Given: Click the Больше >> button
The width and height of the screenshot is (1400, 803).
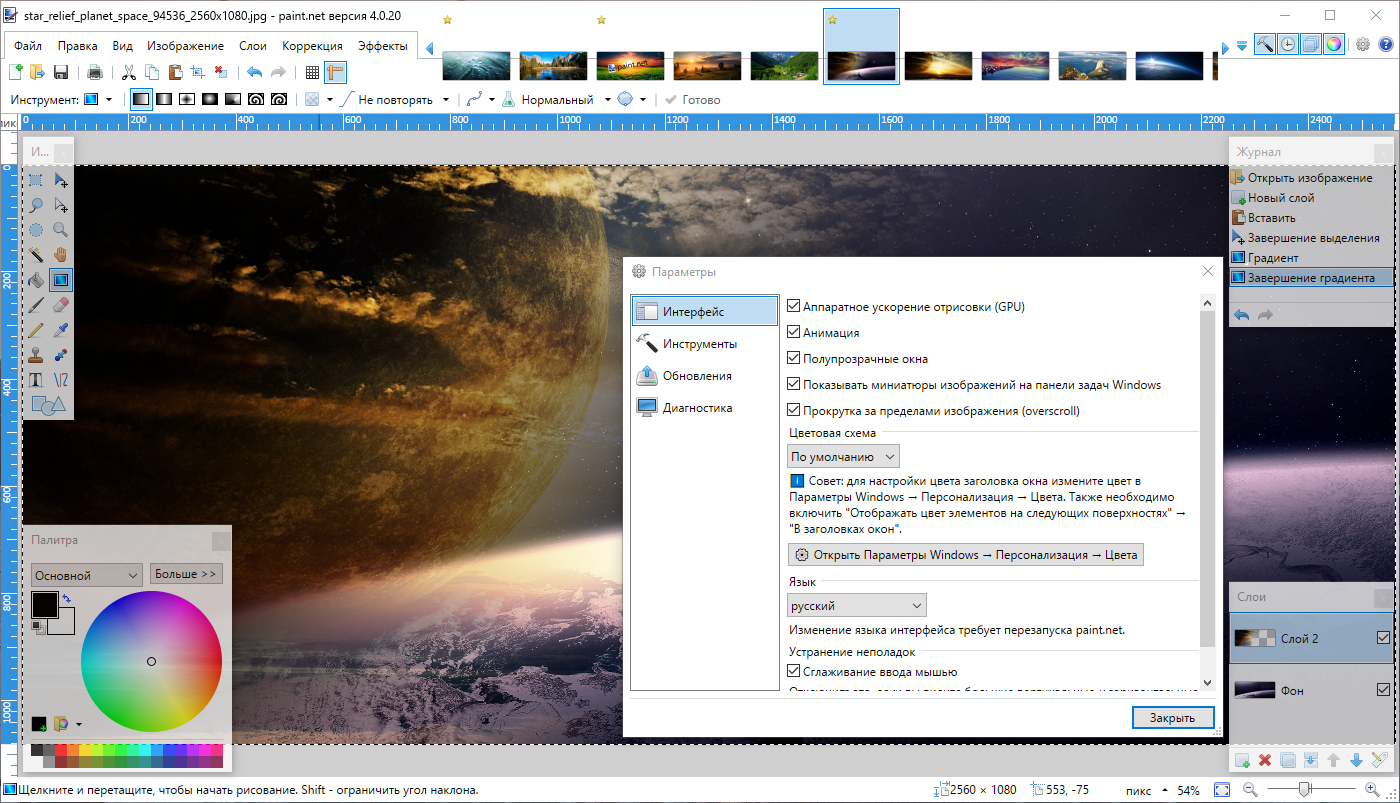Looking at the screenshot, I should (x=186, y=574).
